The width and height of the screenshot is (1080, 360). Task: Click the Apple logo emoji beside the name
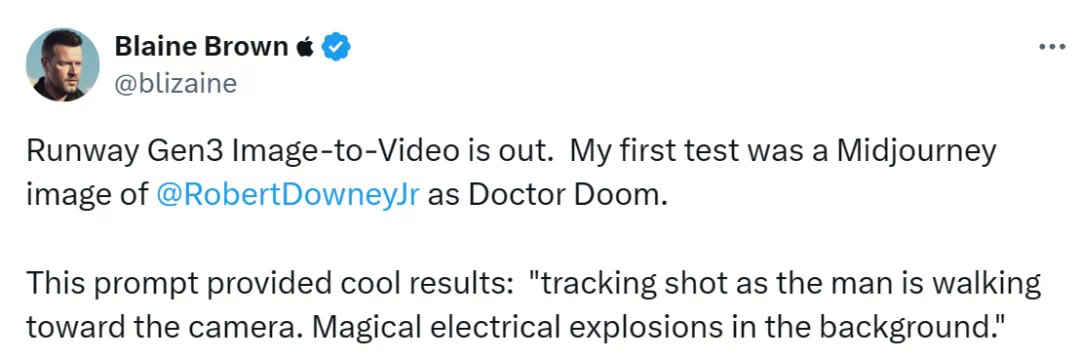(305, 47)
